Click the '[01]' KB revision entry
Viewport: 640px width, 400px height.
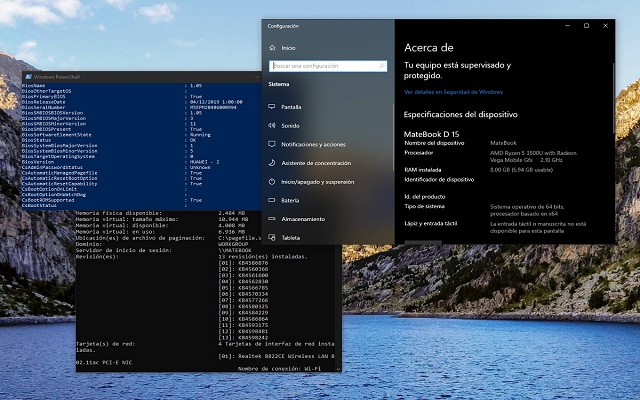(243, 263)
